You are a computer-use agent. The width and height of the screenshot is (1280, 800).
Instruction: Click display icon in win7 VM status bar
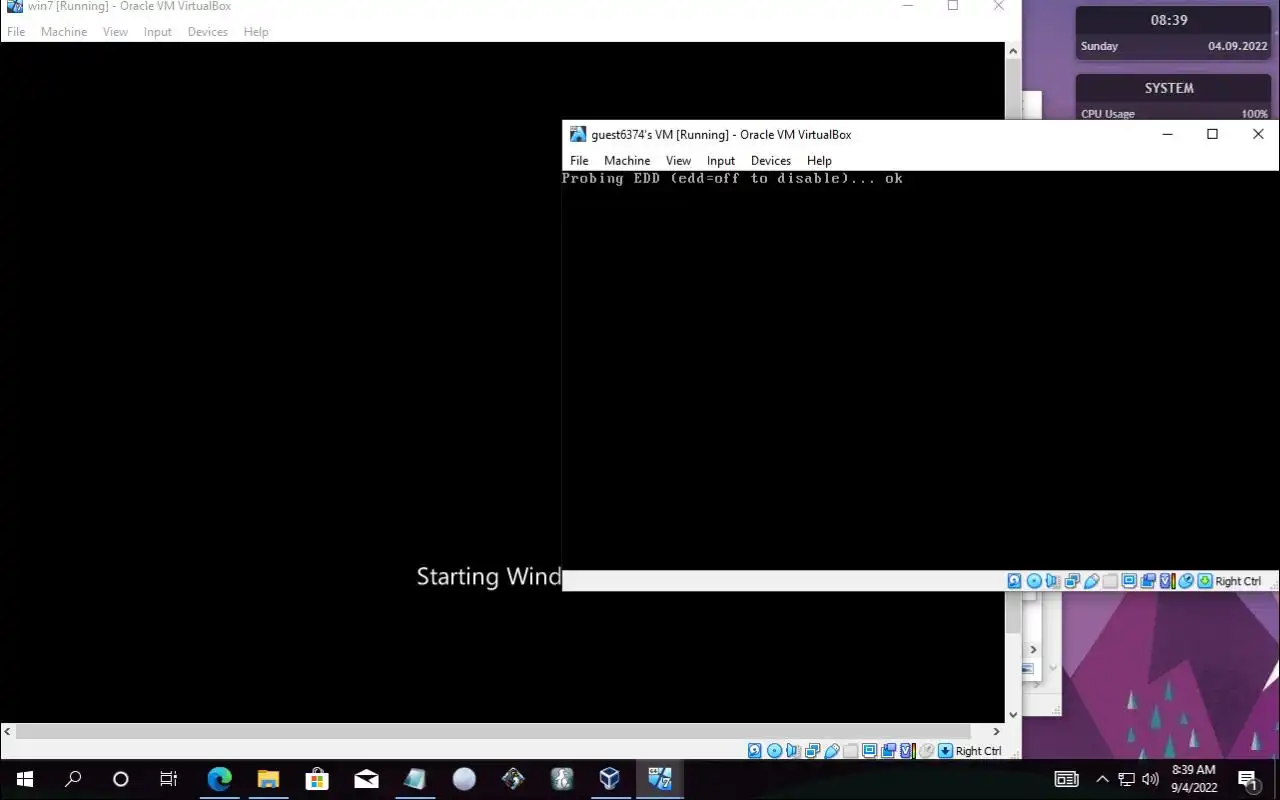869,751
